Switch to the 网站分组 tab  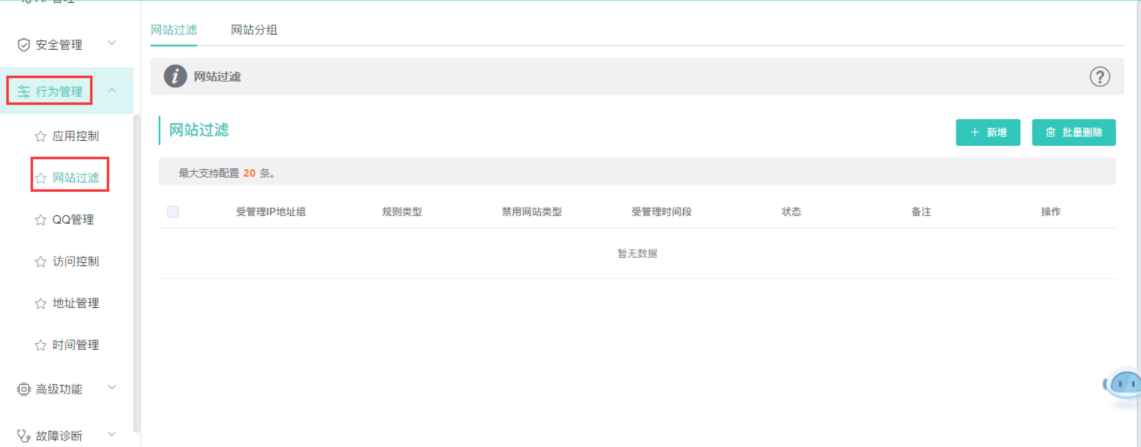(x=254, y=30)
